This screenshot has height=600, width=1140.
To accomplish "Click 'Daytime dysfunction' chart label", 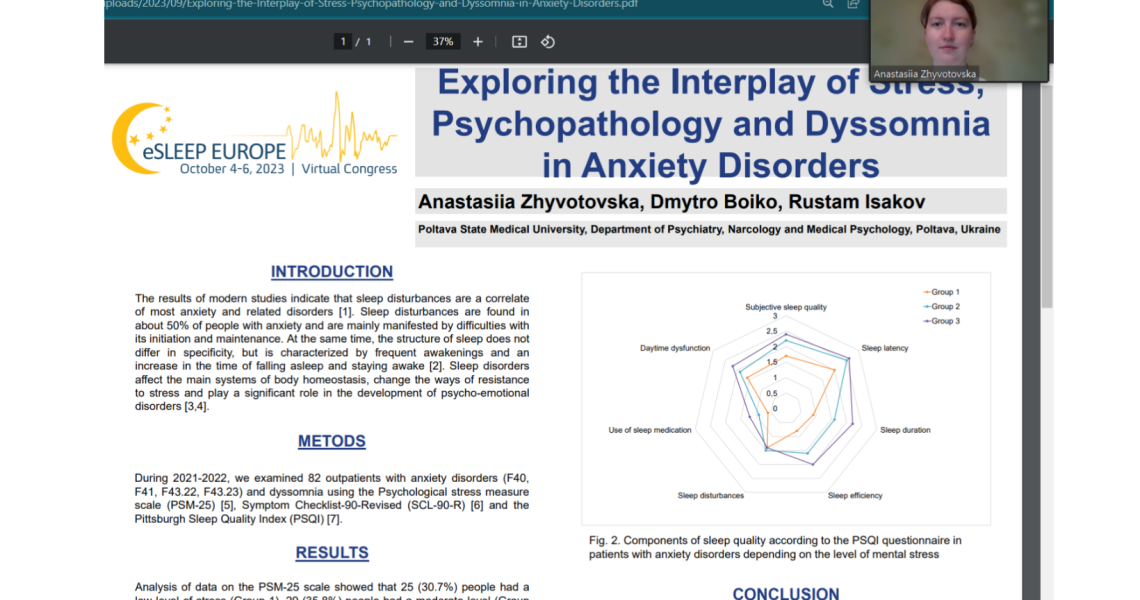I will pyautogui.click(x=675, y=348).
